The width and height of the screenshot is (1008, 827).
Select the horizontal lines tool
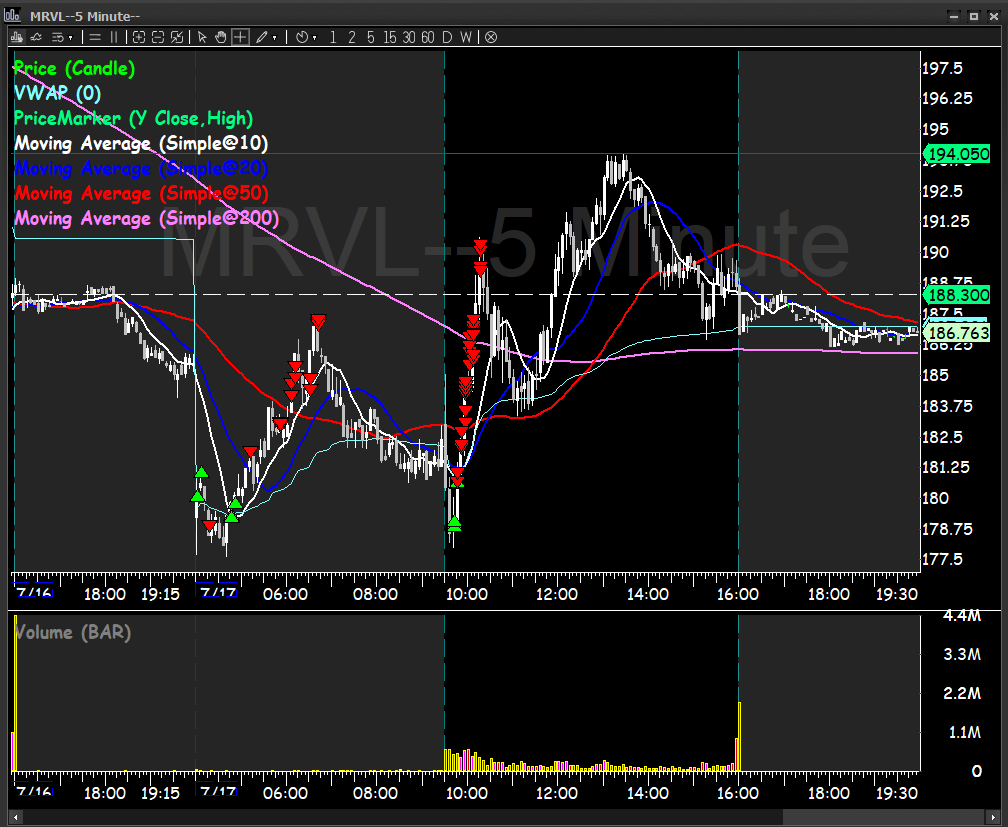point(95,37)
